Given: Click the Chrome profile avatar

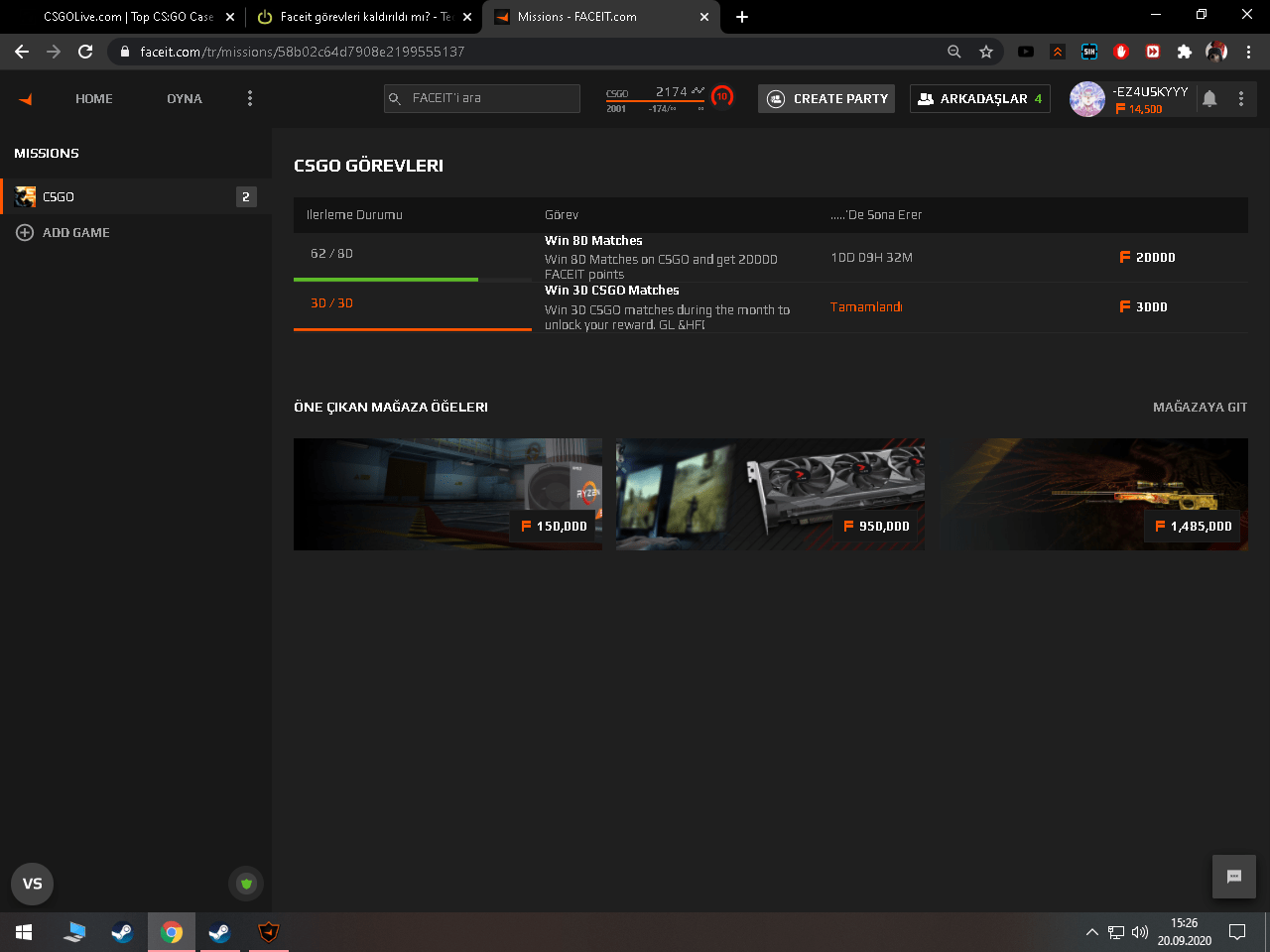Looking at the screenshot, I should (1216, 52).
